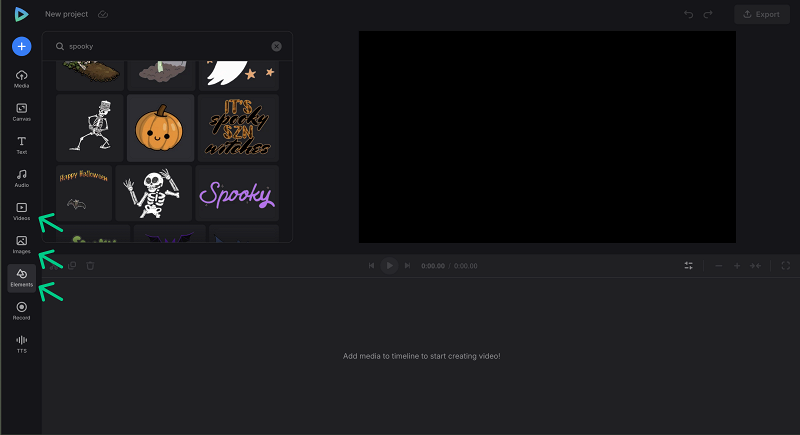Zoom in on the timeline

736,265
